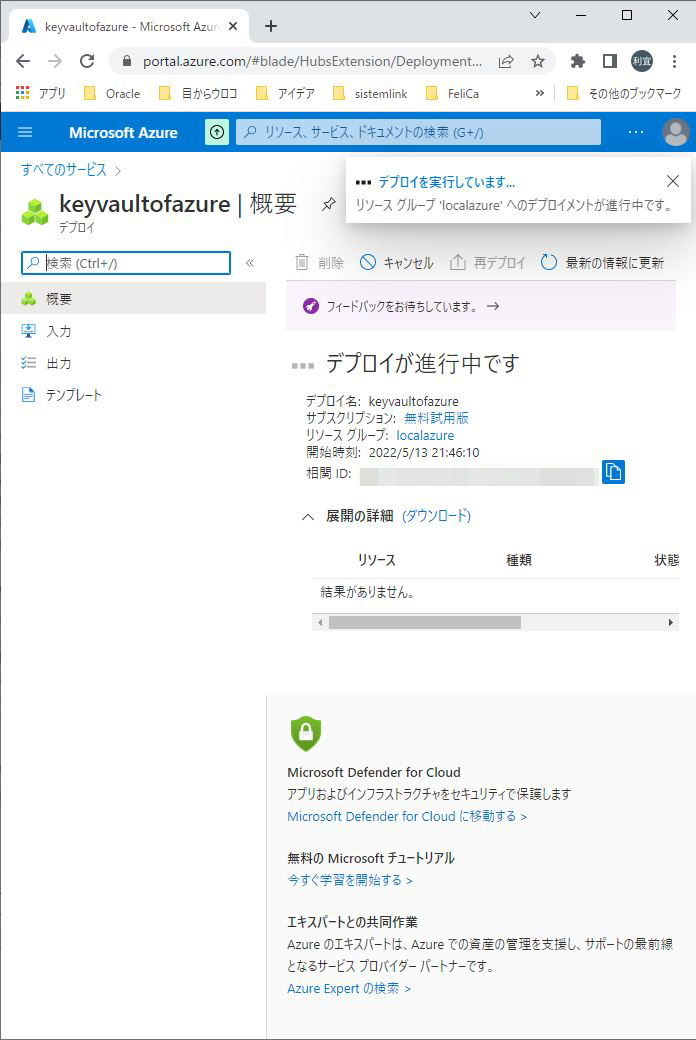Open the Chrome three-dot menu

click(674, 61)
